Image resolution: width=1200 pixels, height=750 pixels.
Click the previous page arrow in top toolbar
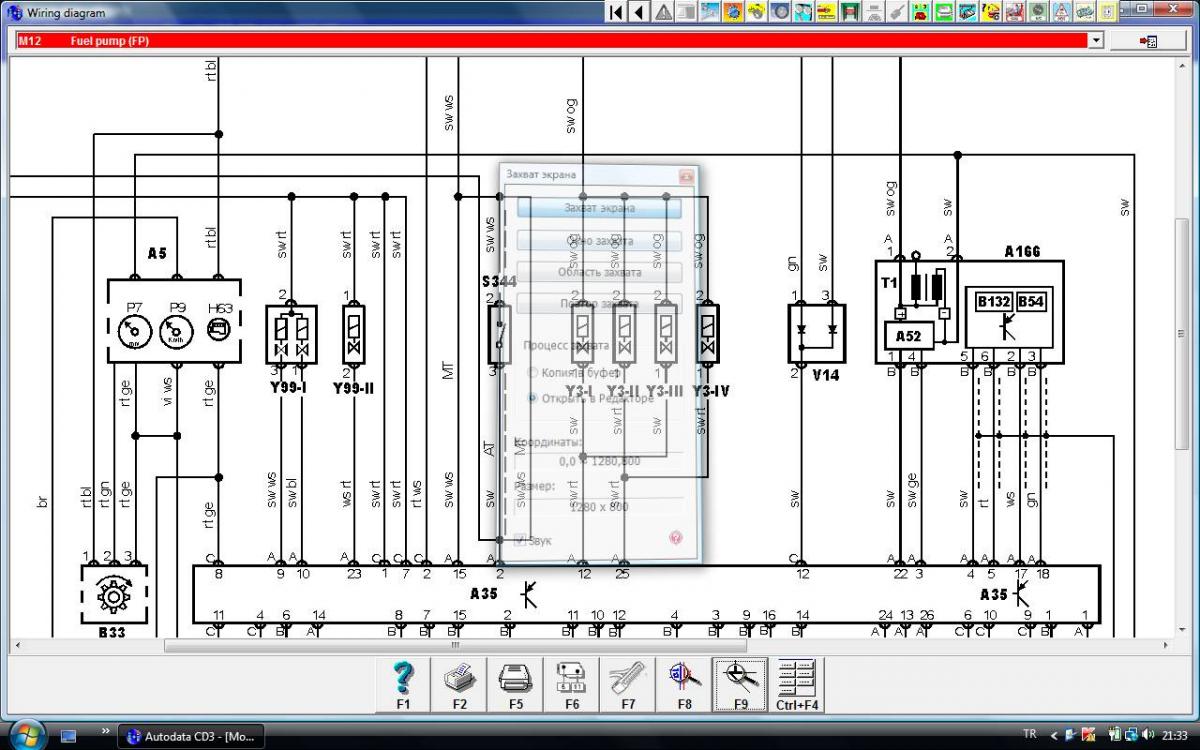pos(638,12)
